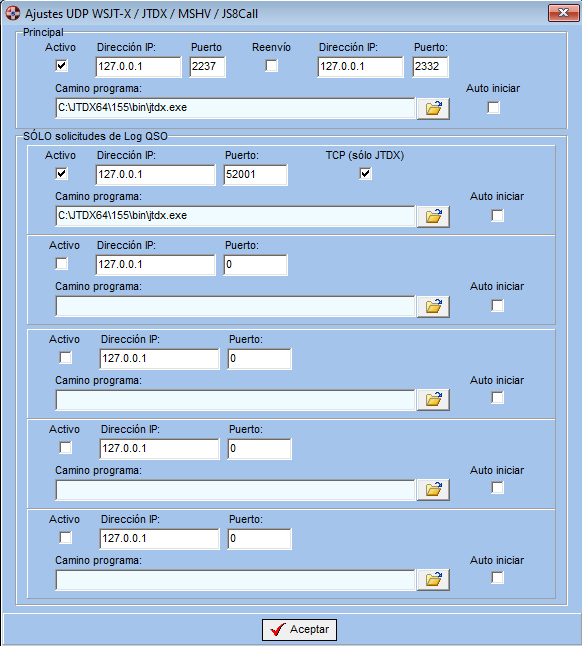Check Activo for second Log QSO entry
Image resolution: width=582 pixels, height=646 pixels.
click(61, 263)
